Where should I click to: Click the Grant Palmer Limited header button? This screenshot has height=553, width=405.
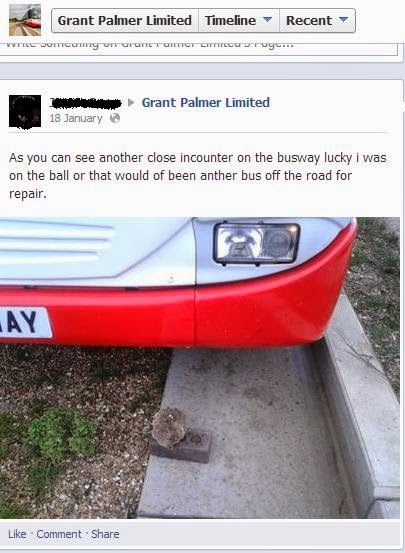(125, 20)
